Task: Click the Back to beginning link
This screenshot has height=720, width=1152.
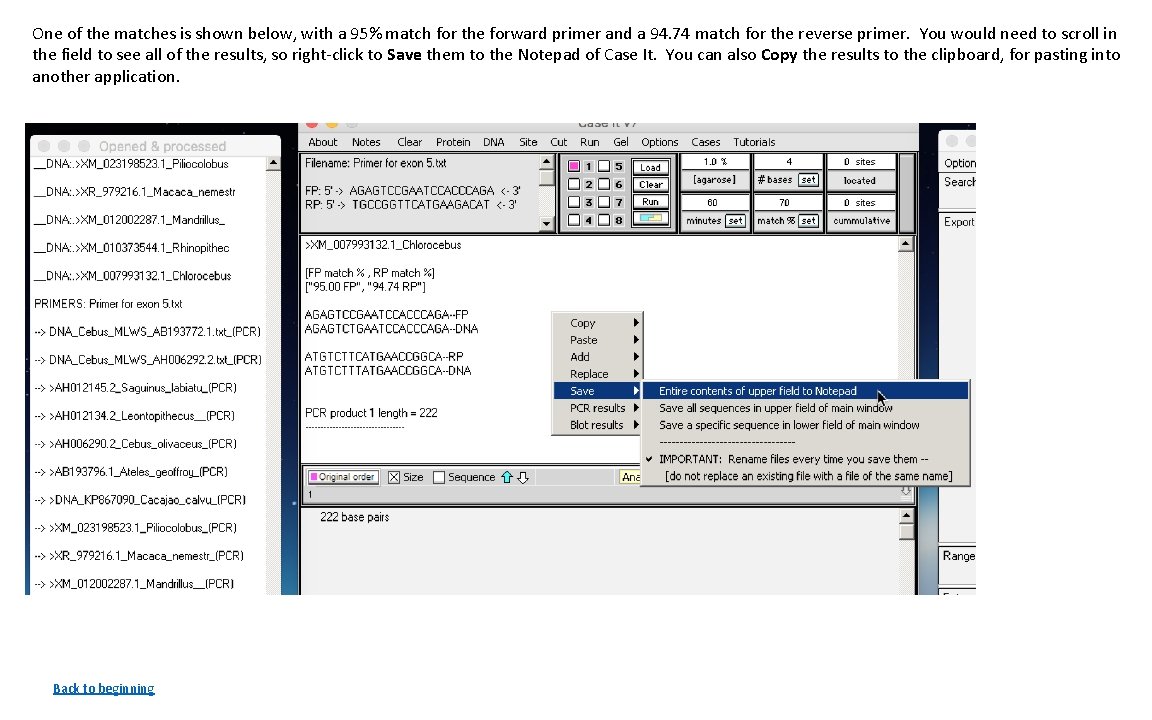Action: (104, 688)
